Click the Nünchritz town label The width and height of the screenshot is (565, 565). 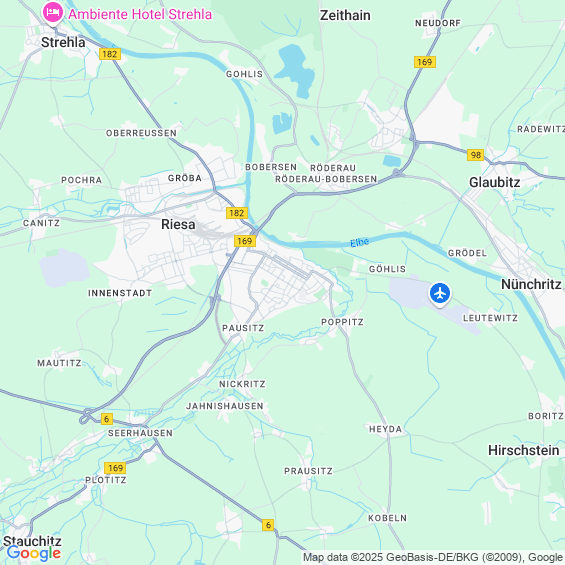531,284
